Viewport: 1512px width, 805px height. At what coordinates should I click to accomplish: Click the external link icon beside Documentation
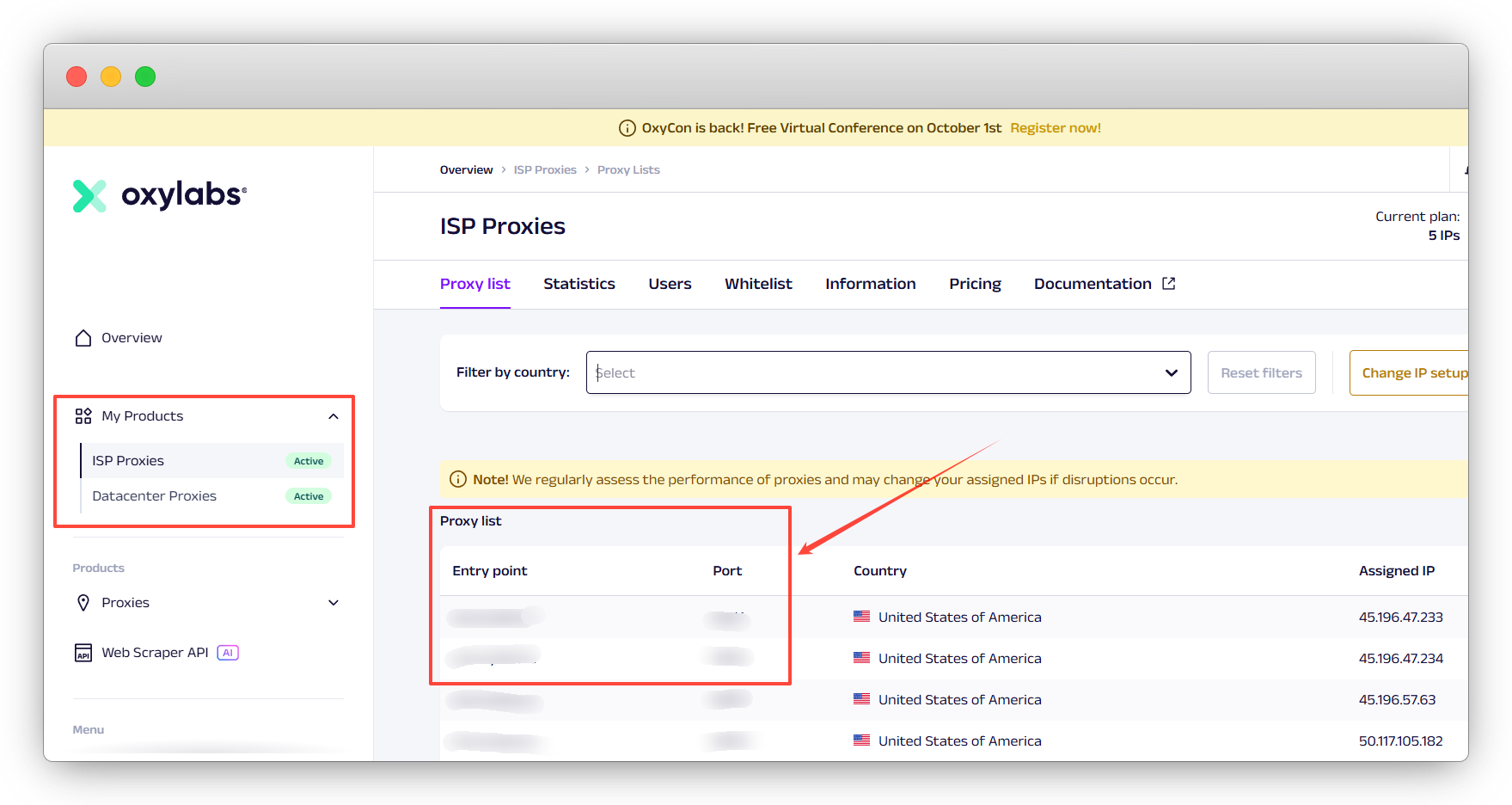(1169, 284)
